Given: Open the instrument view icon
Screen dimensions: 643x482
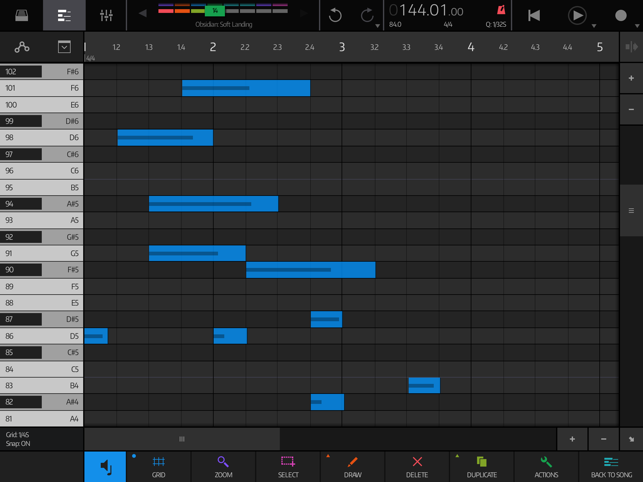Looking at the screenshot, I should coord(21,15).
